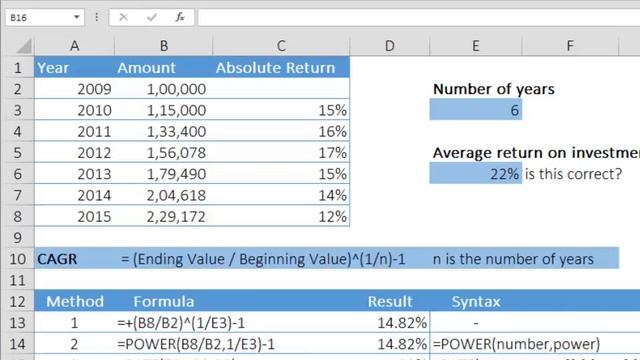Click the 'Average return on investment' label
This screenshot has height=360, width=640.
(x=536, y=153)
